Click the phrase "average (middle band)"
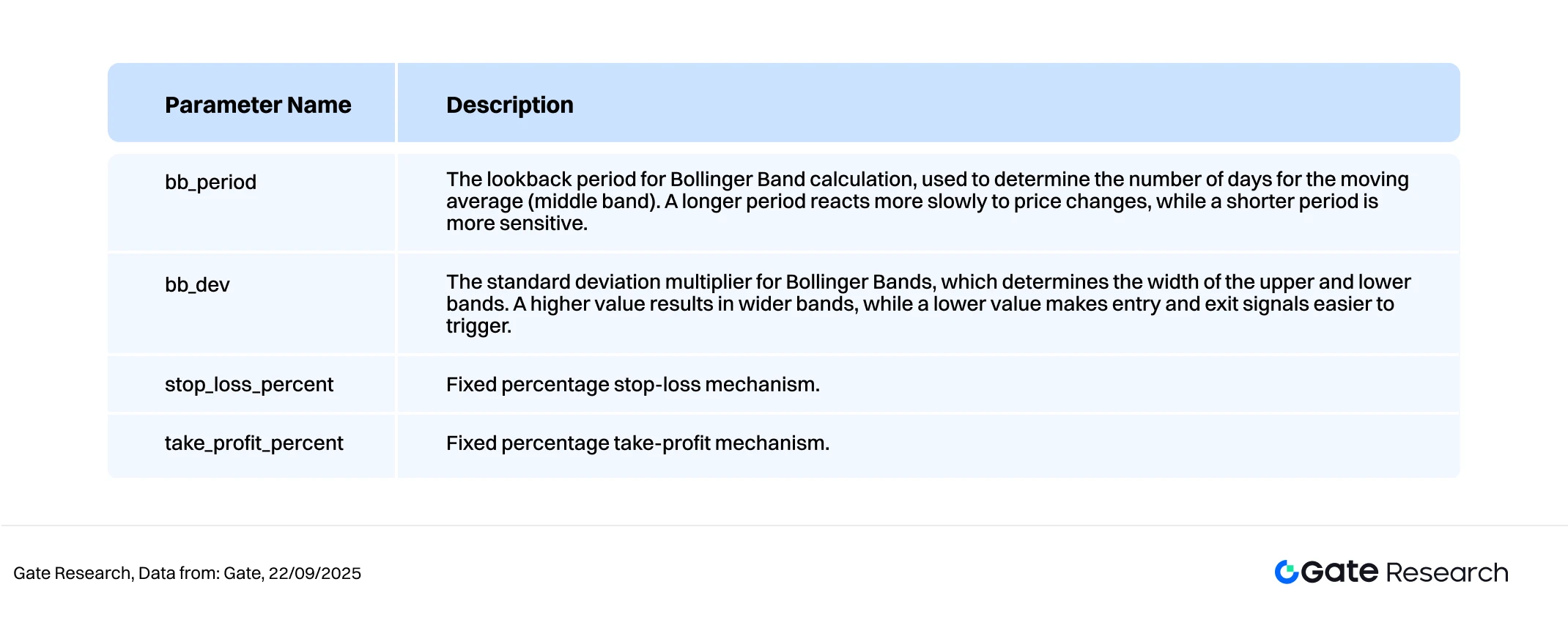The image size is (1568, 620). point(553,202)
